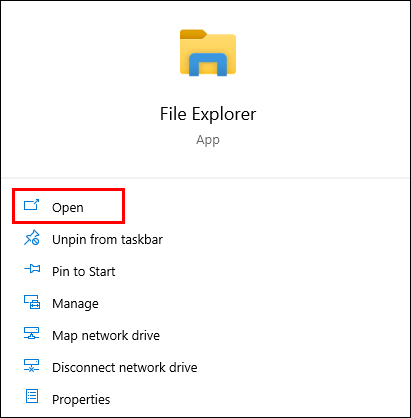
Task: Open the Properties text entry
Action: tap(81, 399)
